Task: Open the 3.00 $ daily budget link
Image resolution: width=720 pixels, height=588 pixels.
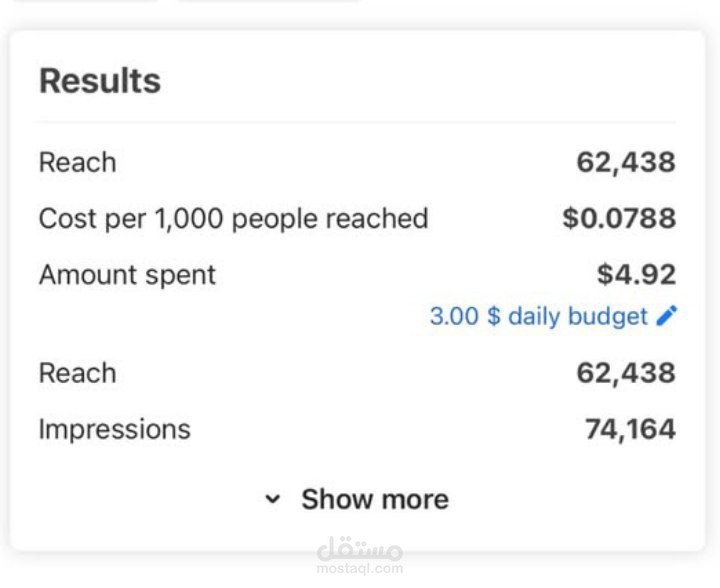Action: pyautogui.click(x=538, y=317)
